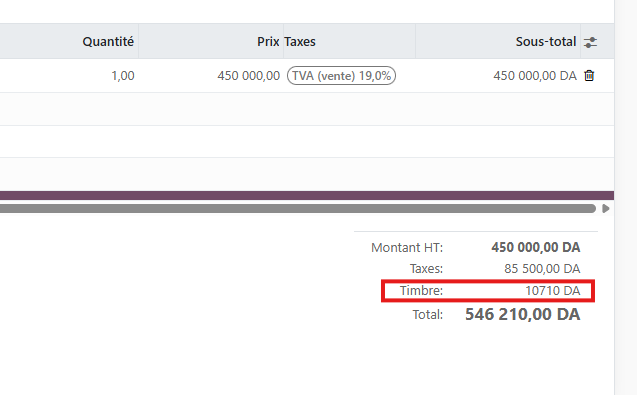Screen dimensions: 637x395
Task: Edit the 1,00 quantity cell
Action: click(123, 76)
